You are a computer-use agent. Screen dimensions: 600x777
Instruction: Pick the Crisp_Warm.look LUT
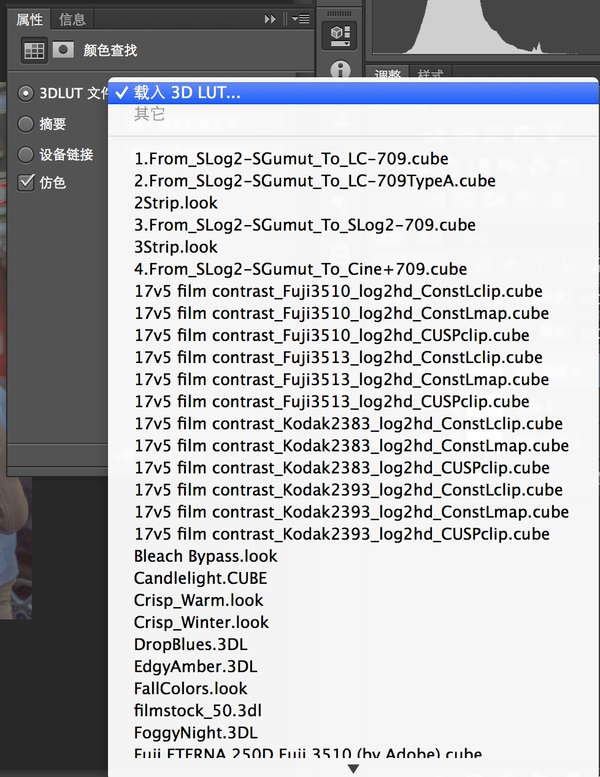pyautogui.click(x=353, y=600)
